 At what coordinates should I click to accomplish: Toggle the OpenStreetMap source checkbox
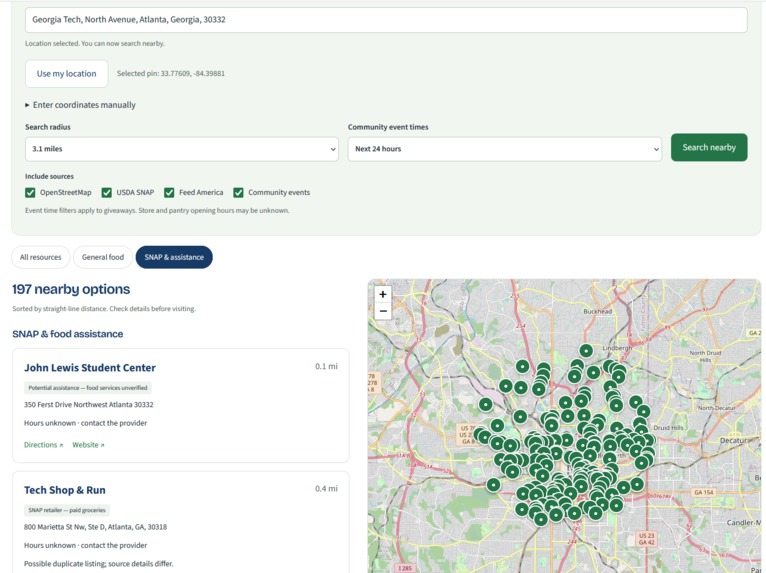(30, 192)
